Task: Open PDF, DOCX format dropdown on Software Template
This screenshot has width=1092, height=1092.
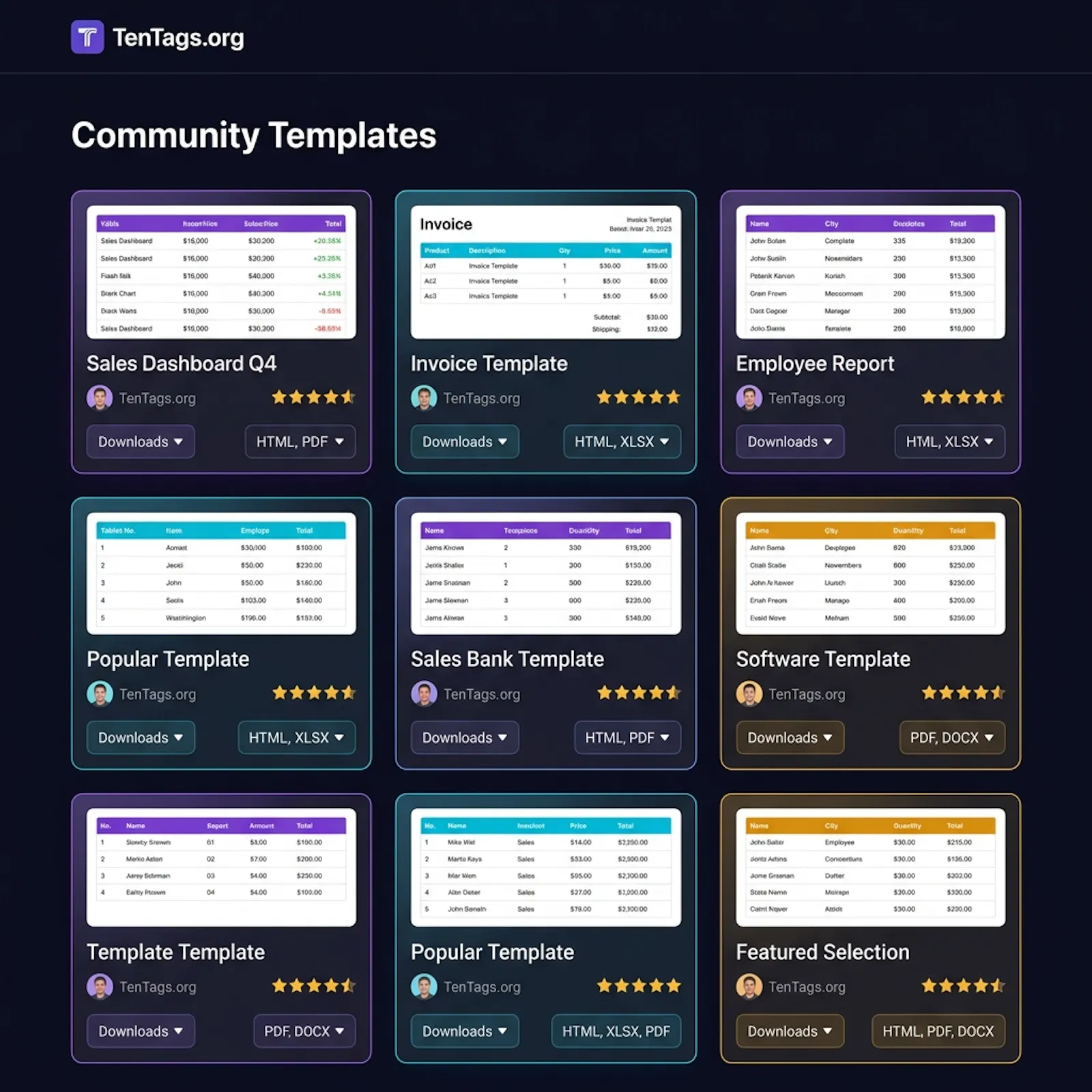Action: 952,738
